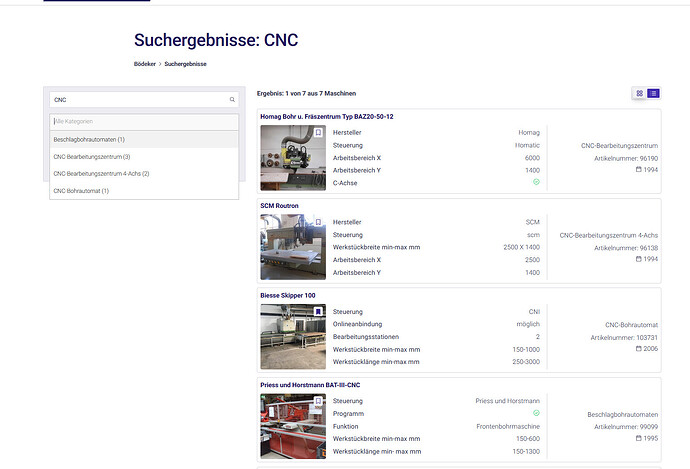690x469 pixels.
Task: Click 'Artikelnummer: 99099' text
Action: 626,427
